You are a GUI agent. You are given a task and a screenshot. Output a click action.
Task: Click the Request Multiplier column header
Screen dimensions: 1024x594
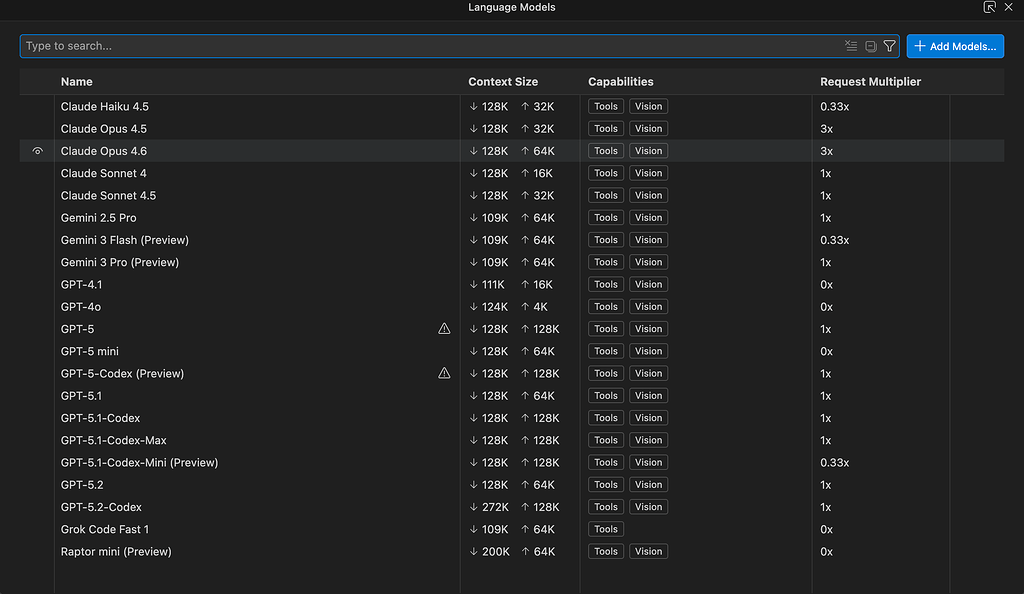click(x=871, y=82)
